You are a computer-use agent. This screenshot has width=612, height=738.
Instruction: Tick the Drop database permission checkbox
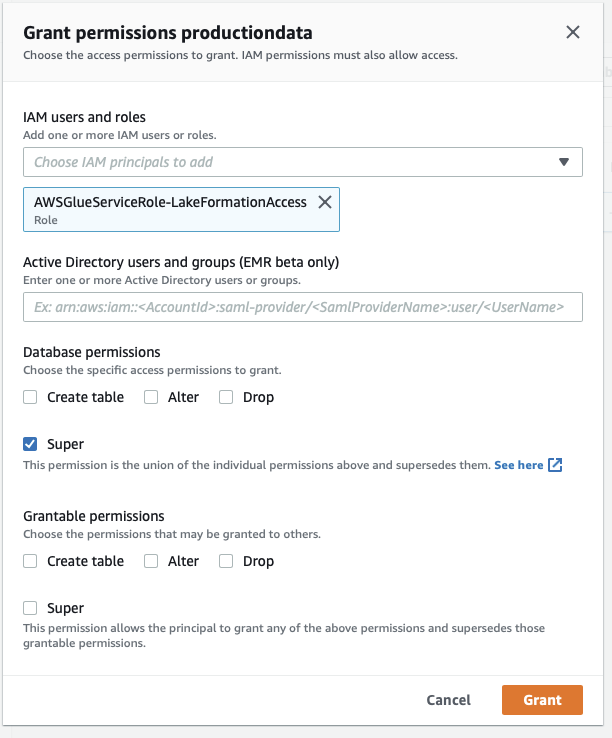[226, 397]
